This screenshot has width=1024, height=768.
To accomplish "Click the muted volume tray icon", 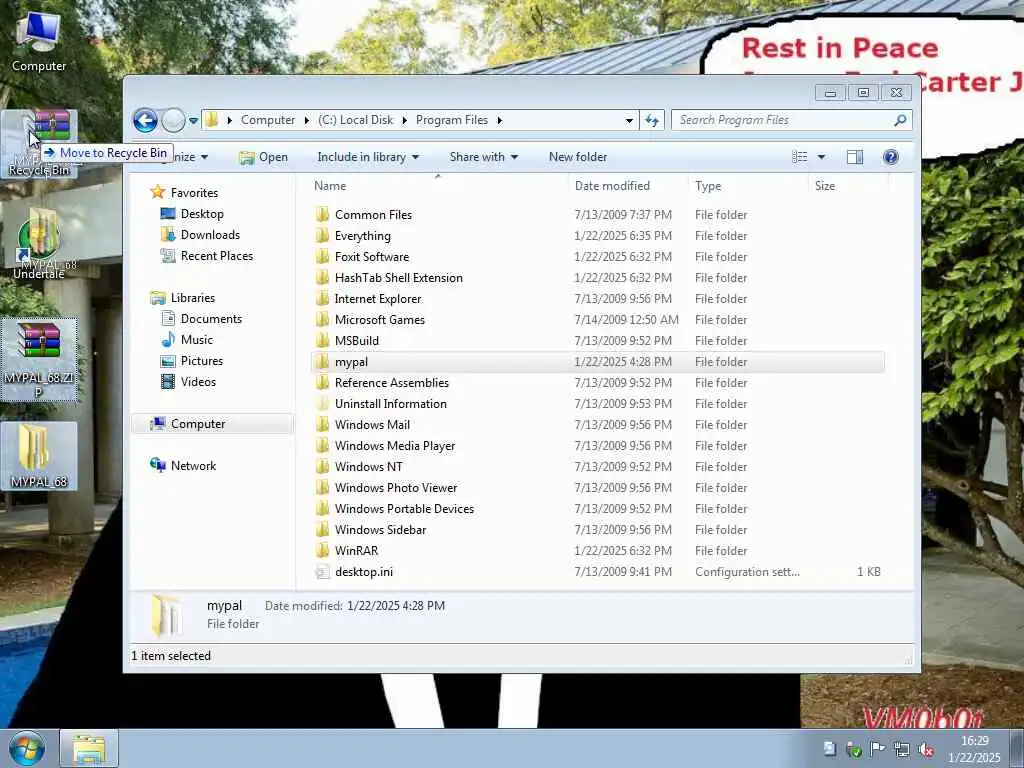I will coord(925,750).
